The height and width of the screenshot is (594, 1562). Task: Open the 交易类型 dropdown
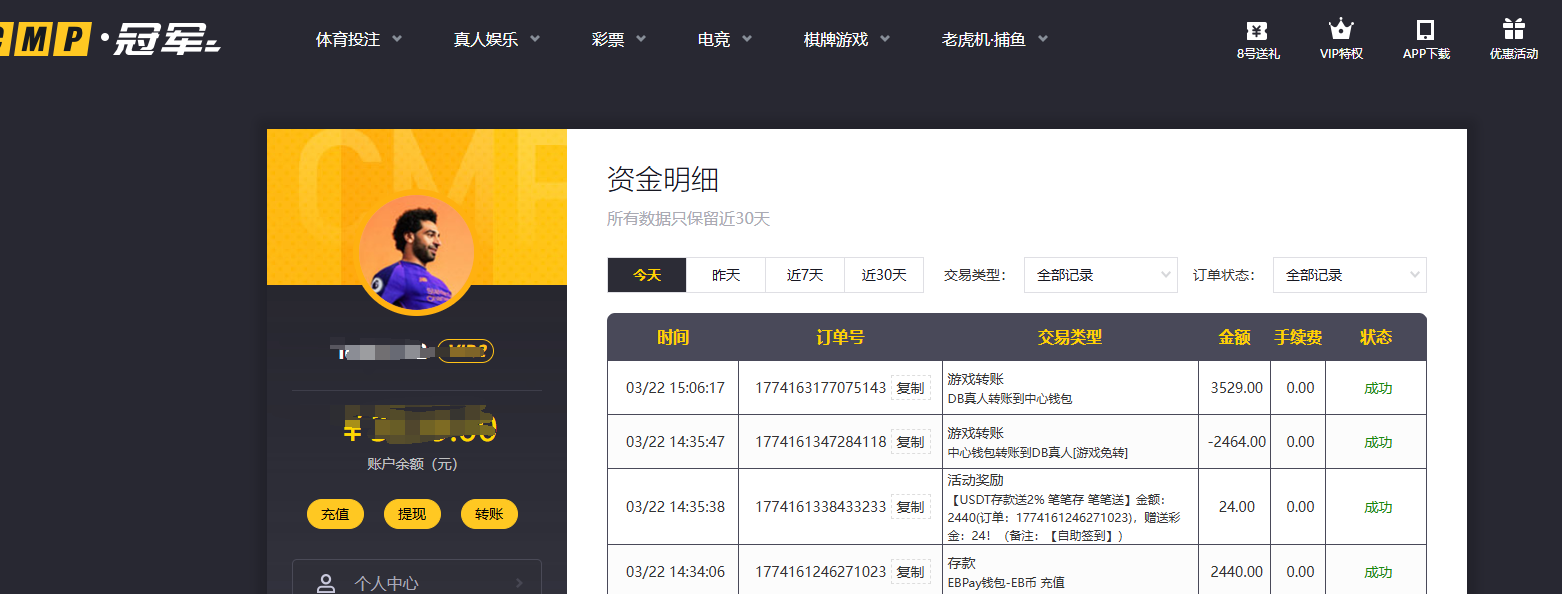click(1100, 275)
